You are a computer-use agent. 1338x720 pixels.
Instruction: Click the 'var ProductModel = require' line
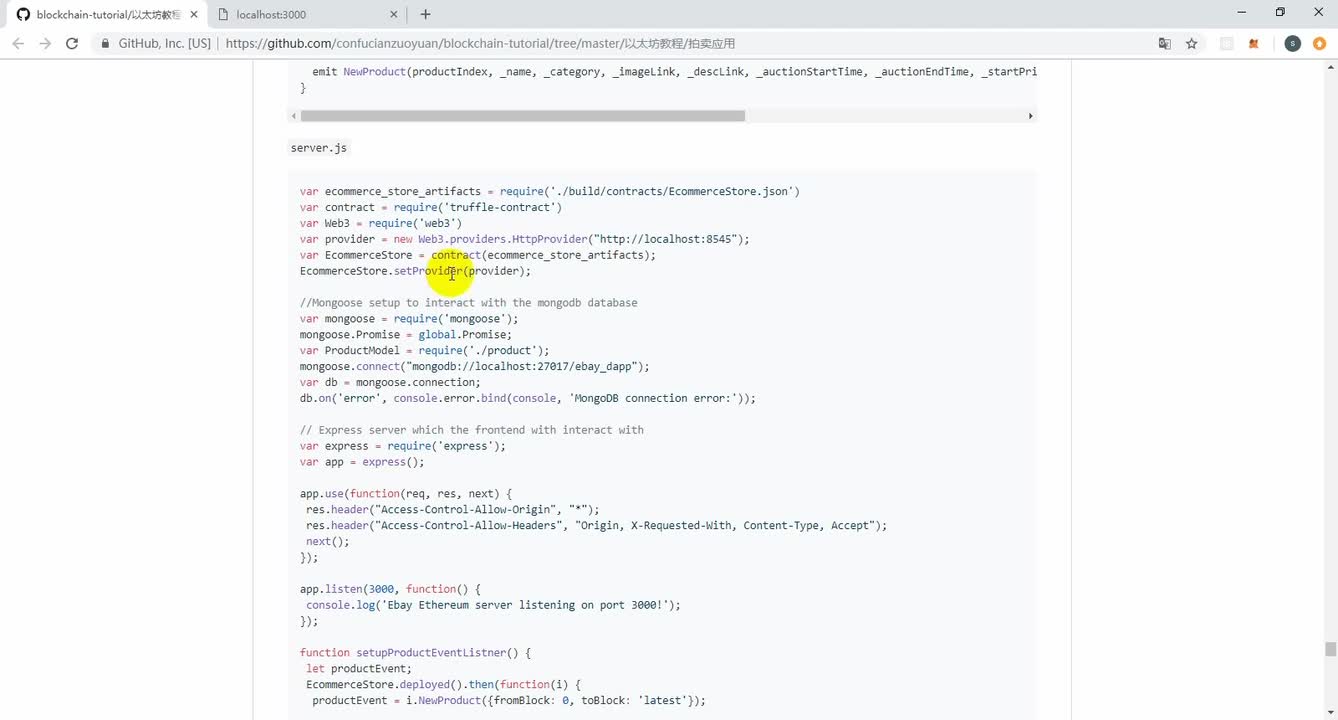(425, 351)
